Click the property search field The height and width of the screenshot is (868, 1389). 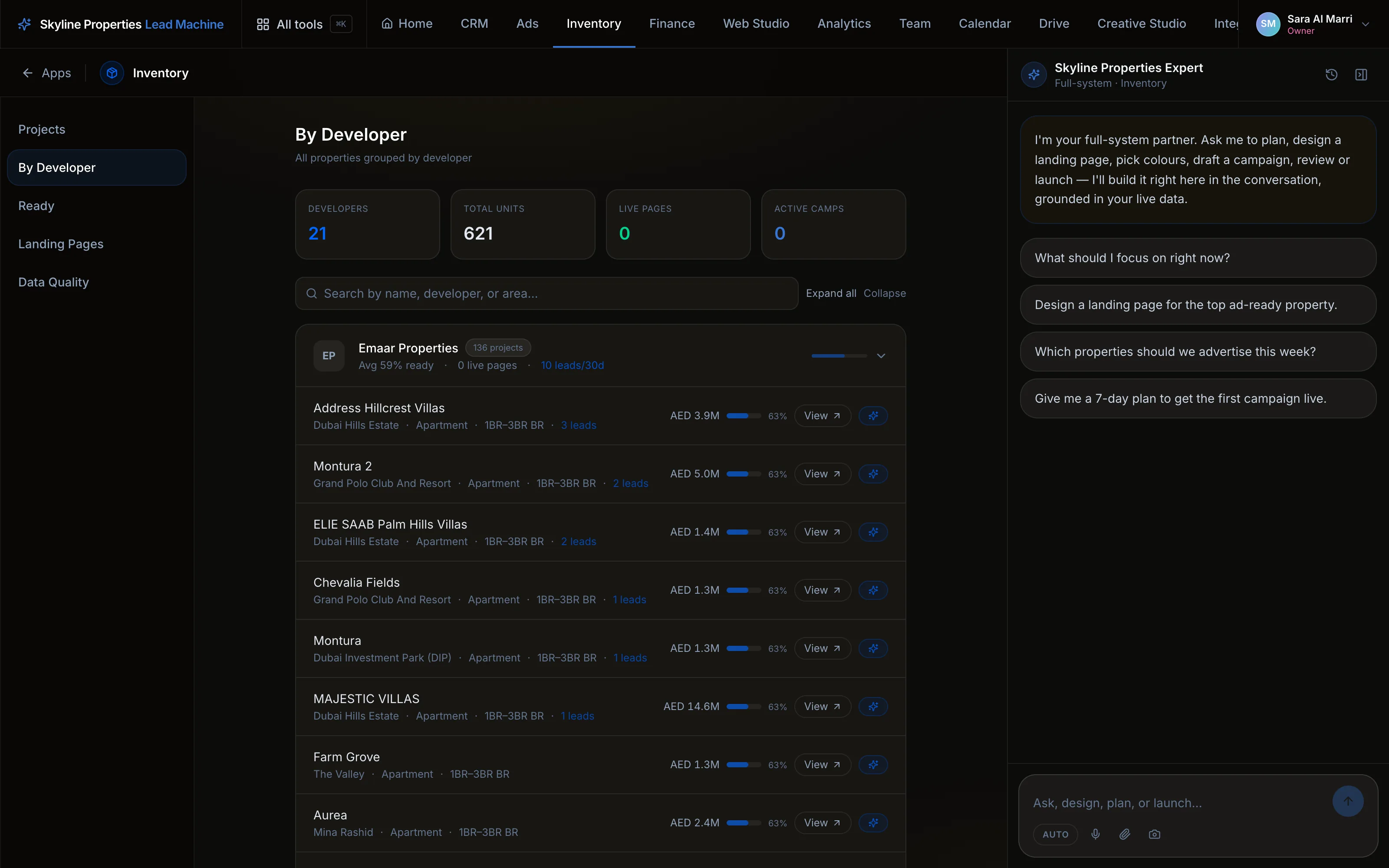tap(546, 293)
